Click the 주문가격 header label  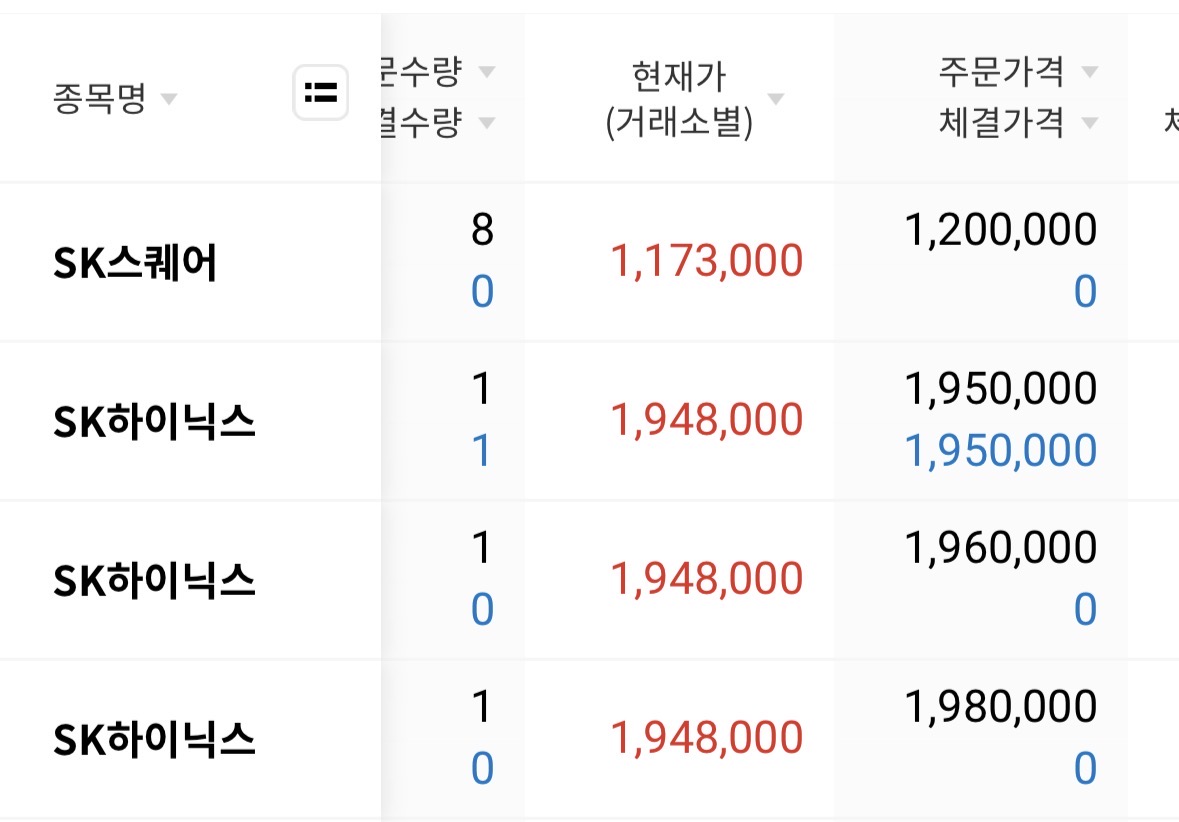pyautogui.click(x=1001, y=72)
